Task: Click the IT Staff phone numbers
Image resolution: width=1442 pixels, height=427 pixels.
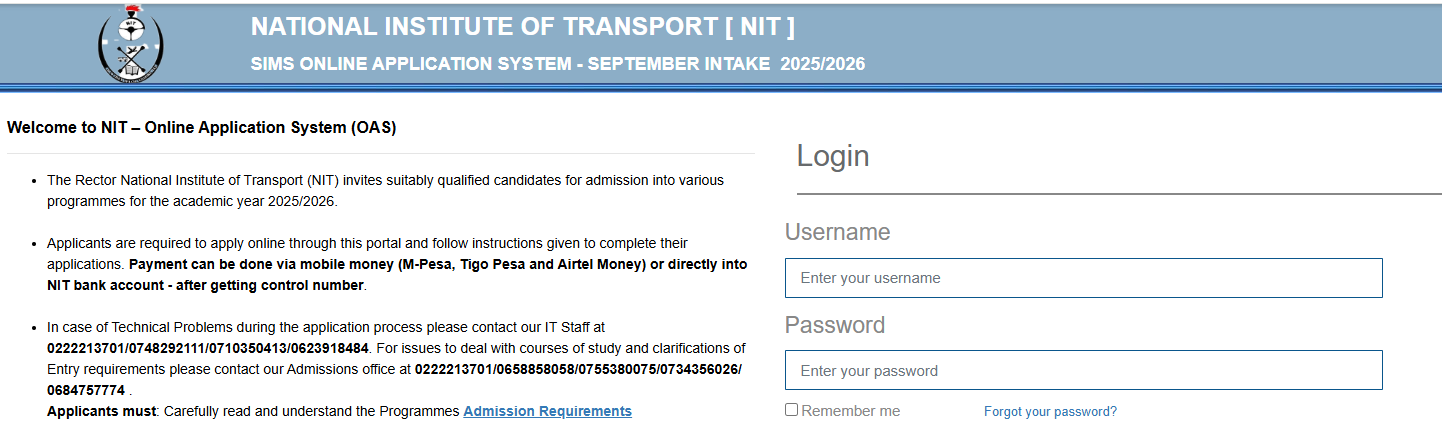Action: point(208,348)
